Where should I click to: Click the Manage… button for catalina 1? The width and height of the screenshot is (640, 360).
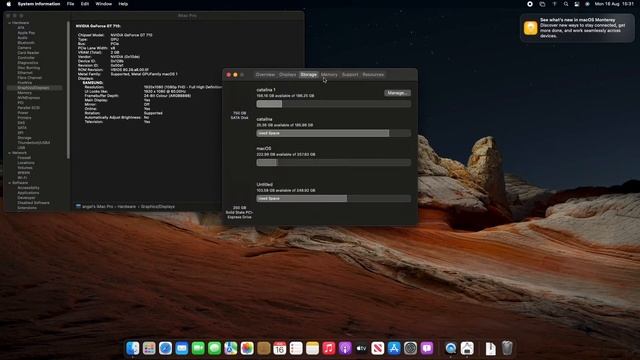point(397,93)
